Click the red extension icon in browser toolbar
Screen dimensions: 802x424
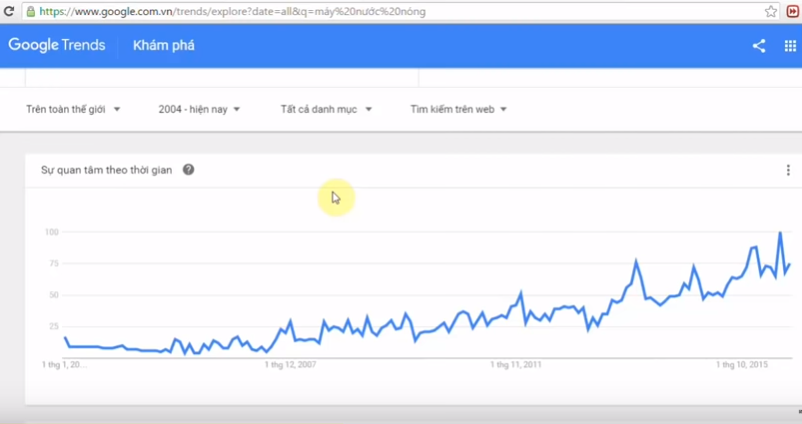point(792,11)
